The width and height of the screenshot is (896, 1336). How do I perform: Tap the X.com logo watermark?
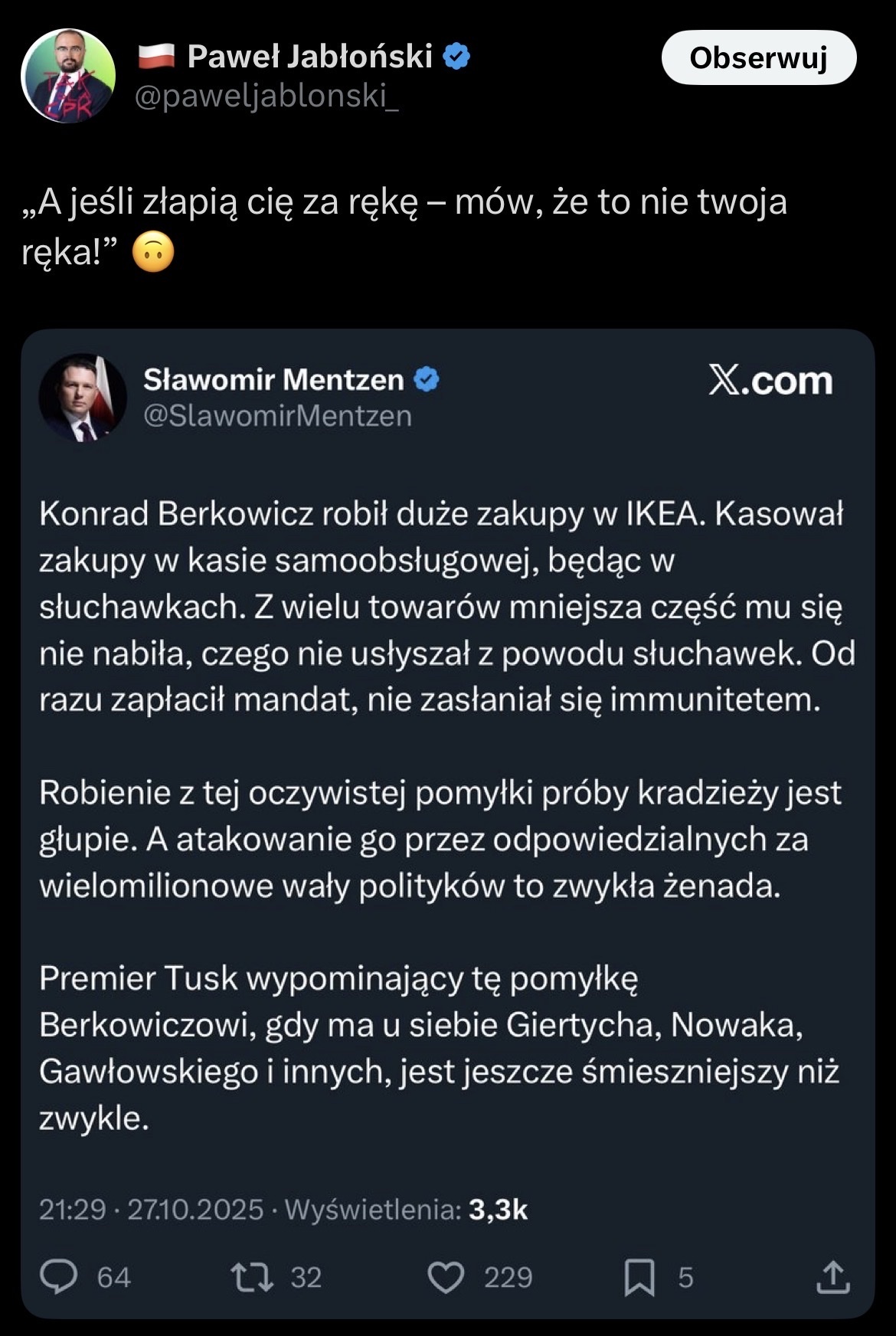point(770,381)
